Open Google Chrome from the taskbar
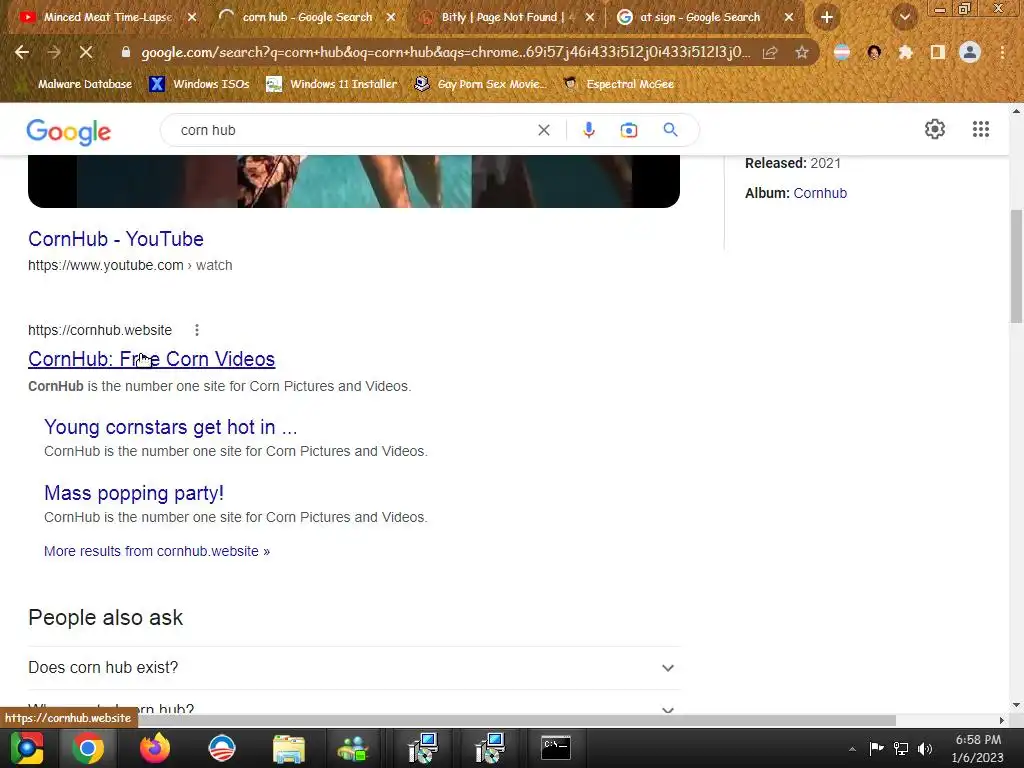 click(x=88, y=748)
